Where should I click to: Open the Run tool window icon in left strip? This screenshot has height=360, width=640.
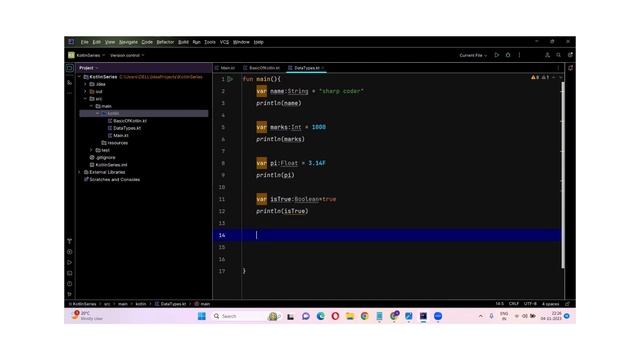pos(70,263)
